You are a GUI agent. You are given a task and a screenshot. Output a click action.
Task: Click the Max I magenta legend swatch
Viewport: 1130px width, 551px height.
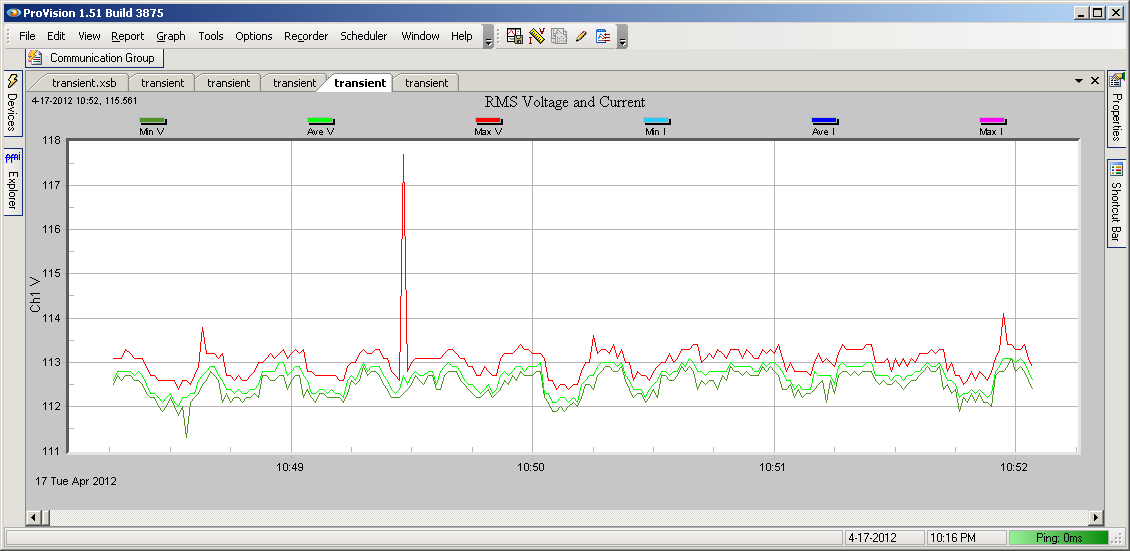[x=992, y=122]
